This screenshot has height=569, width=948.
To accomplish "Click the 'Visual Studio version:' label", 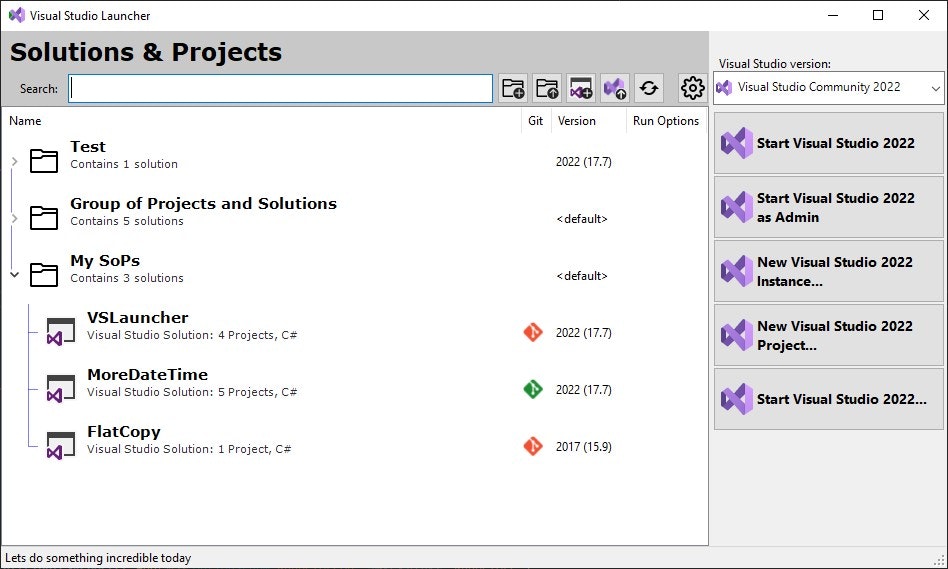I will 774,63.
